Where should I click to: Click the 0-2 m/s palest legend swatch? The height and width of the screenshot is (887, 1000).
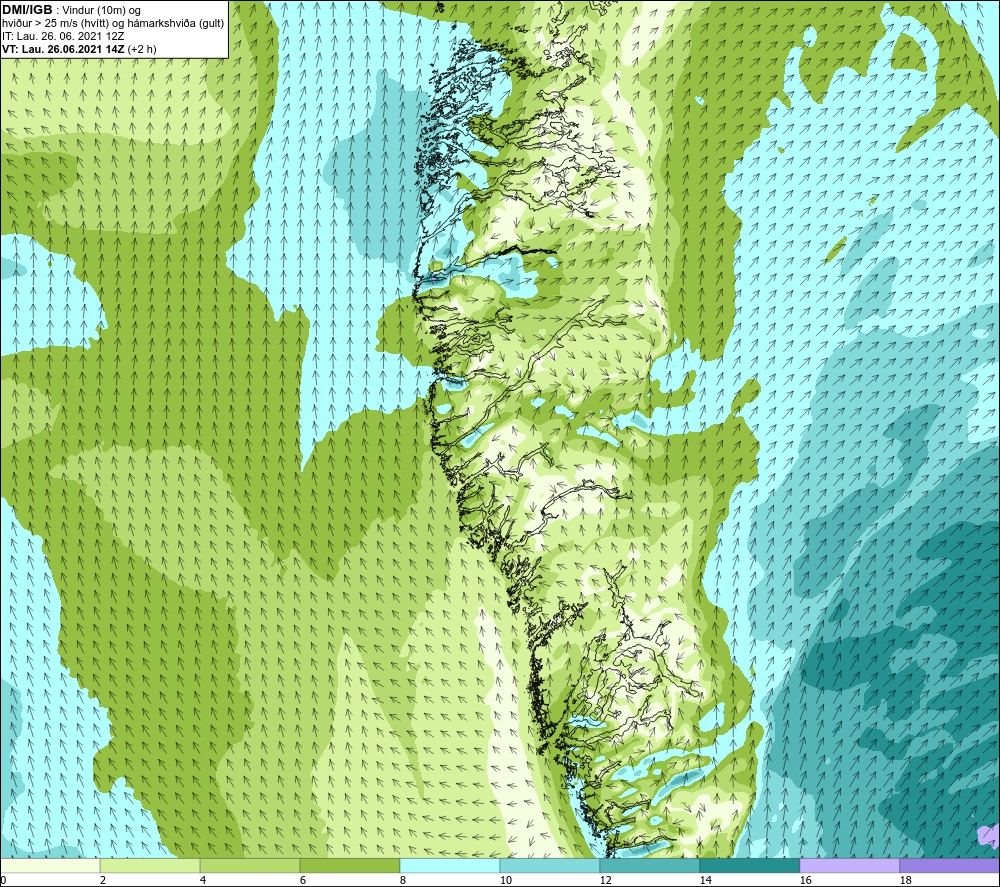pyautogui.click(x=50, y=865)
